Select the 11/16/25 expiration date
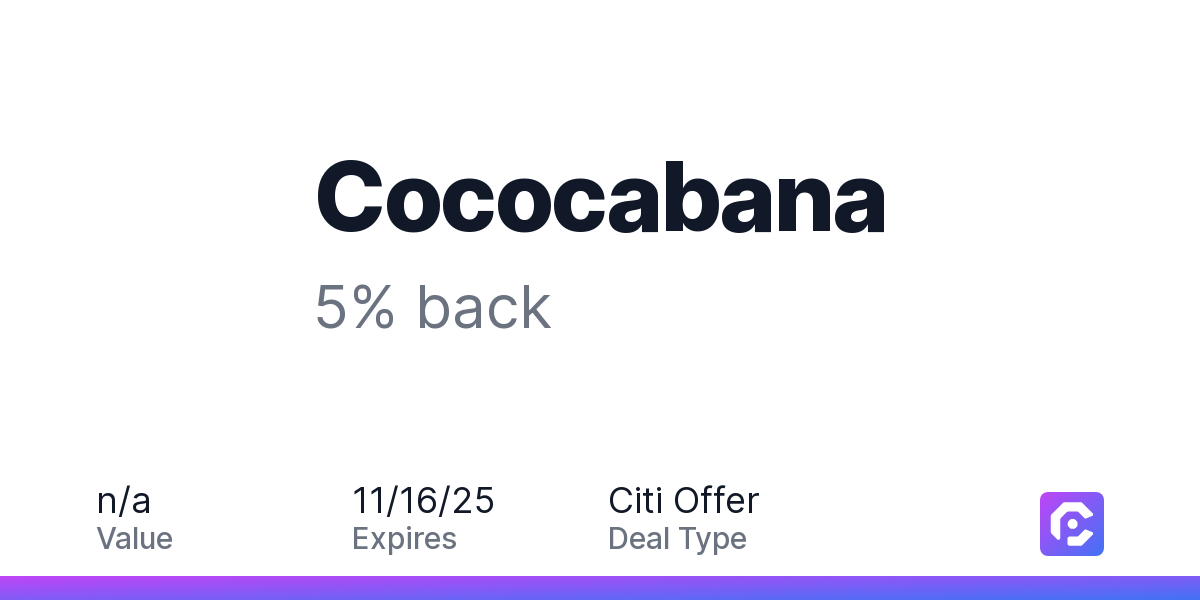Screen dimensions: 1200x600 click(x=423, y=500)
